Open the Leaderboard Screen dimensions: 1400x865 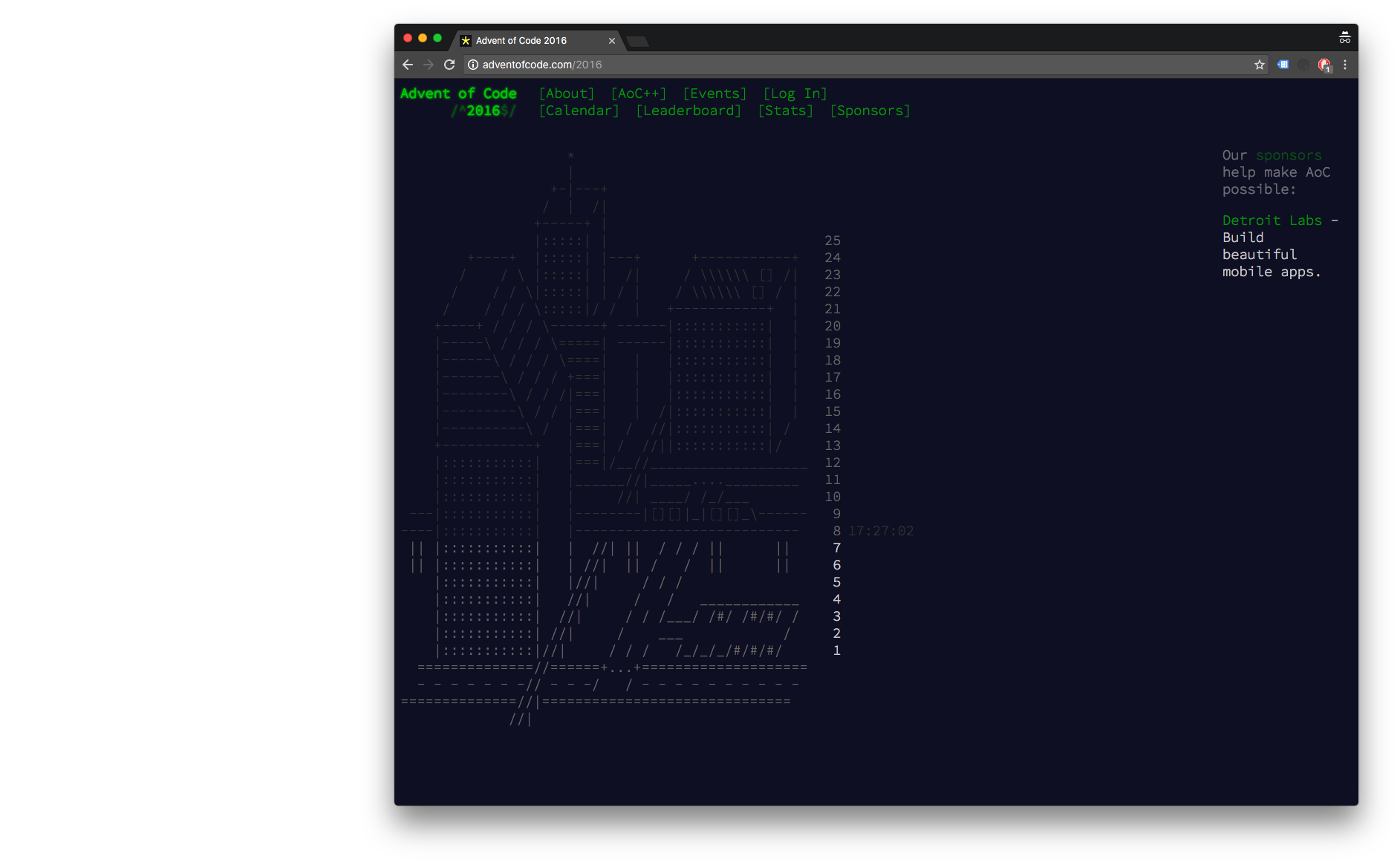[688, 111]
